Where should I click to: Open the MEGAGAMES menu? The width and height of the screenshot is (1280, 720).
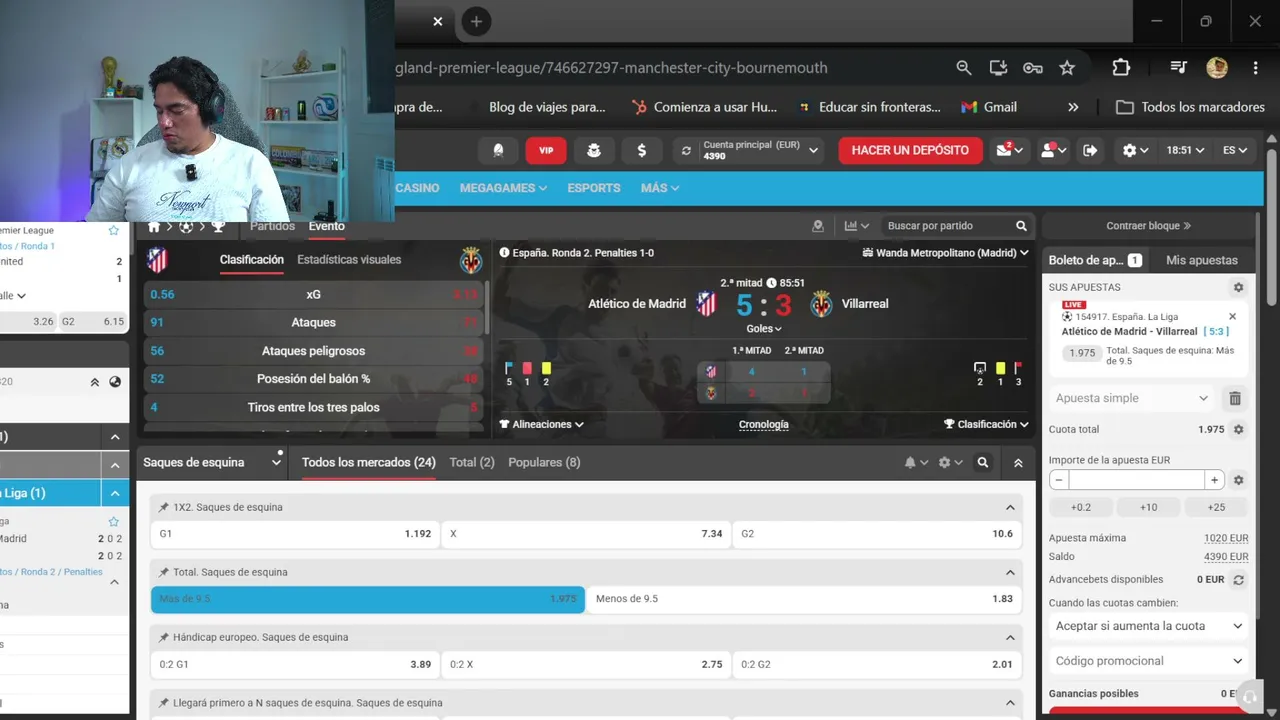pos(503,188)
